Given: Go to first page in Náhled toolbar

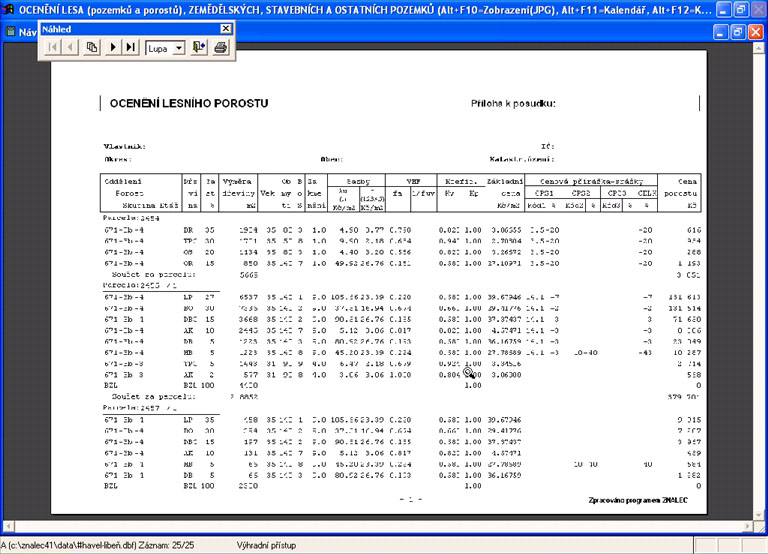Looking at the screenshot, I should pyautogui.click(x=52, y=48).
